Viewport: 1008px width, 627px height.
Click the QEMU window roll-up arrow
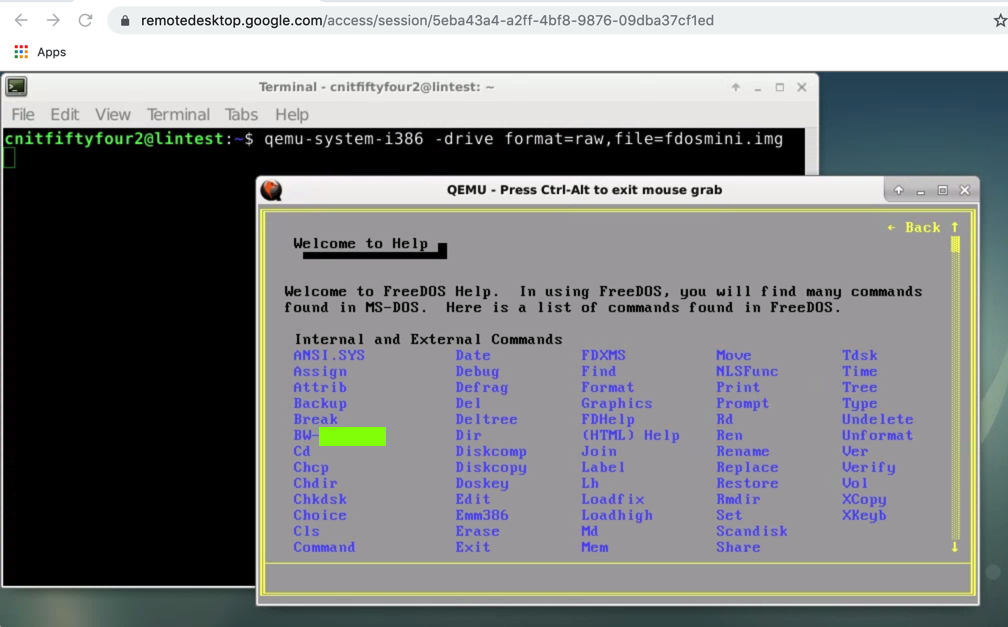point(899,190)
